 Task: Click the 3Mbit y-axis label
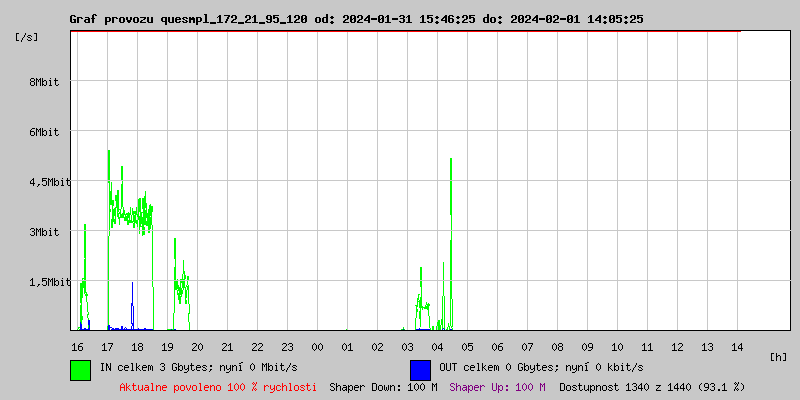pos(44,232)
